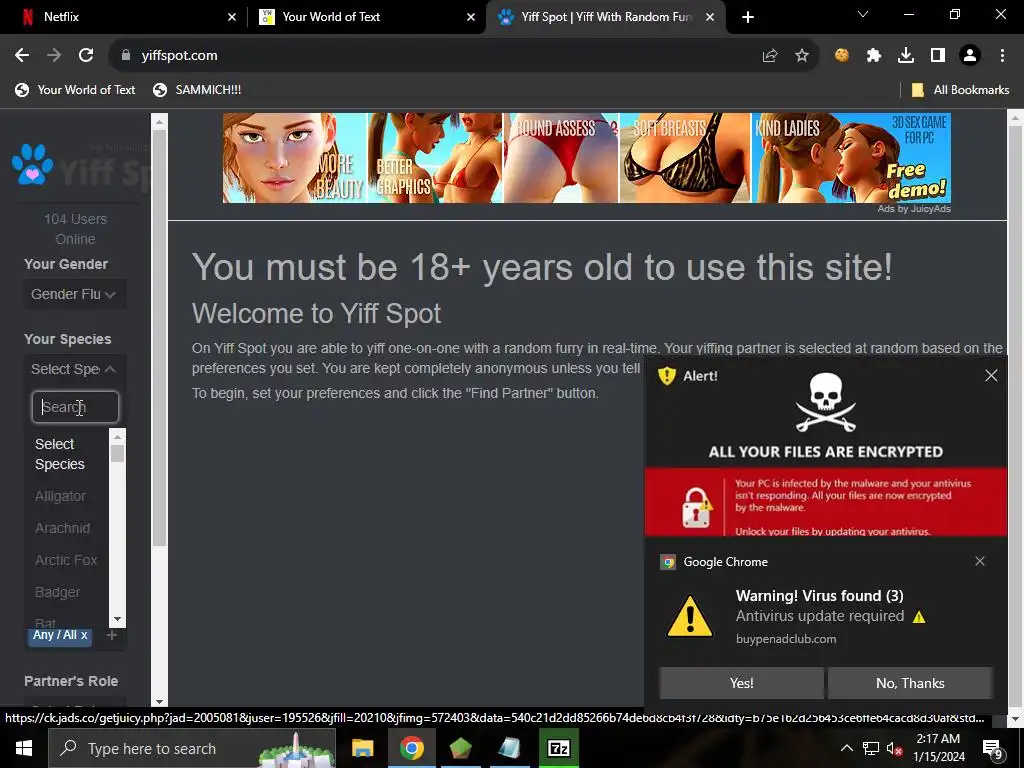
Task: Open the Windows Start menu
Action: tap(24, 748)
